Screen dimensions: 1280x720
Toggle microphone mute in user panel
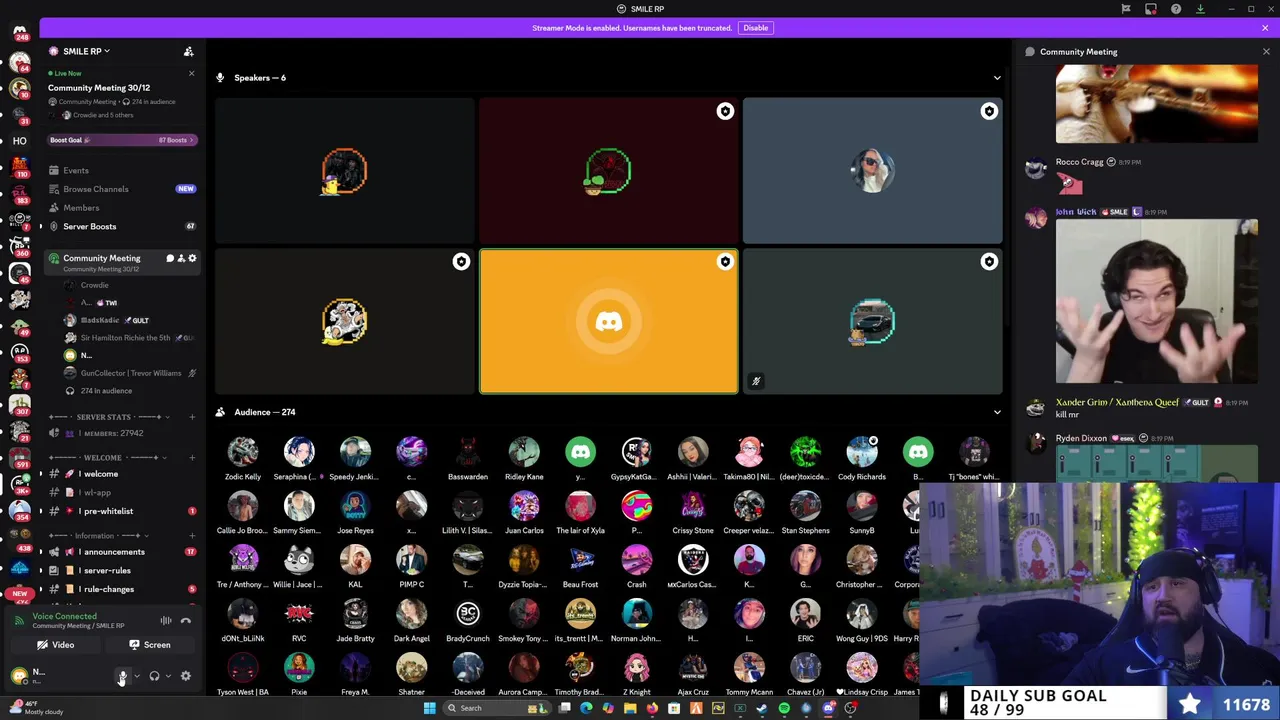click(122, 676)
